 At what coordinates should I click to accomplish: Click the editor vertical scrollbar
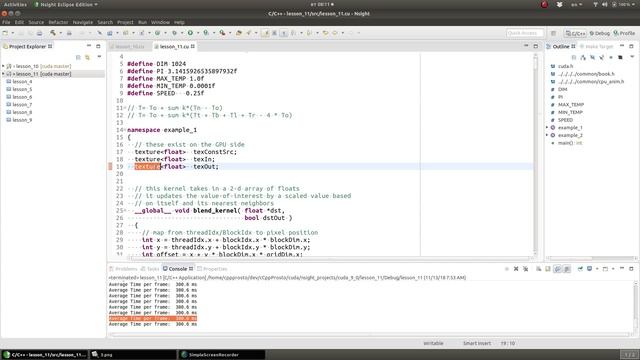pos(535,155)
